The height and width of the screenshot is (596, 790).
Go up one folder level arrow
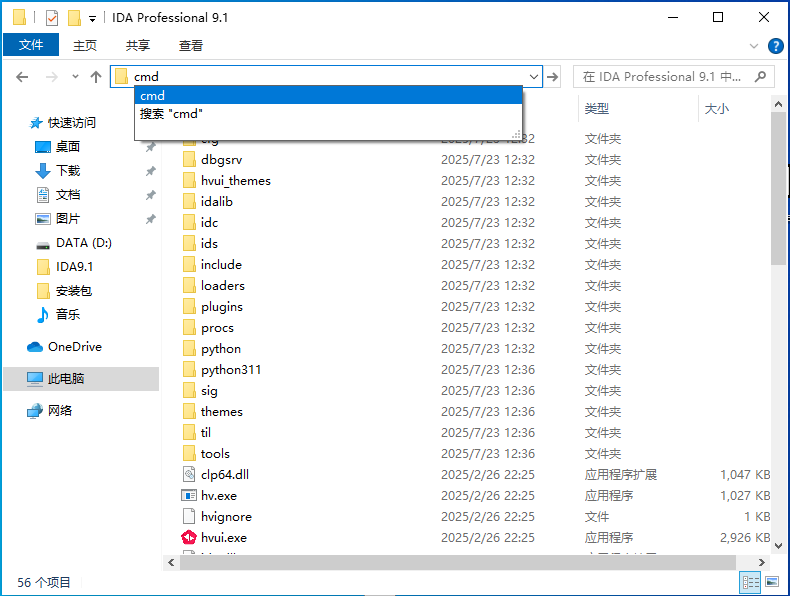(x=96, y=77)
